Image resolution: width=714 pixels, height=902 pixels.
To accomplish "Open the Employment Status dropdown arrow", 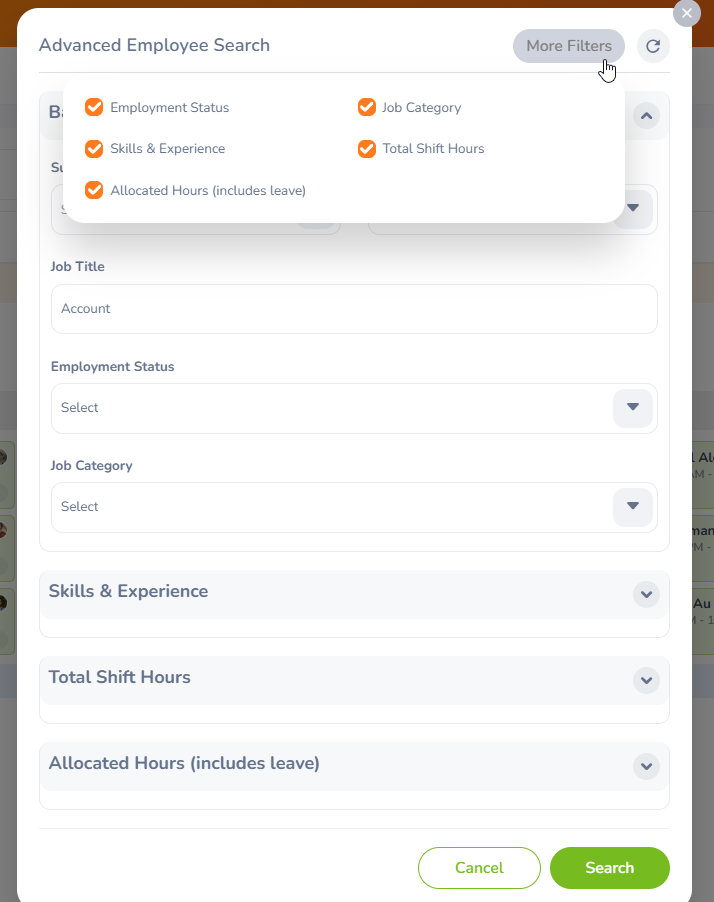I will (632, 408).
